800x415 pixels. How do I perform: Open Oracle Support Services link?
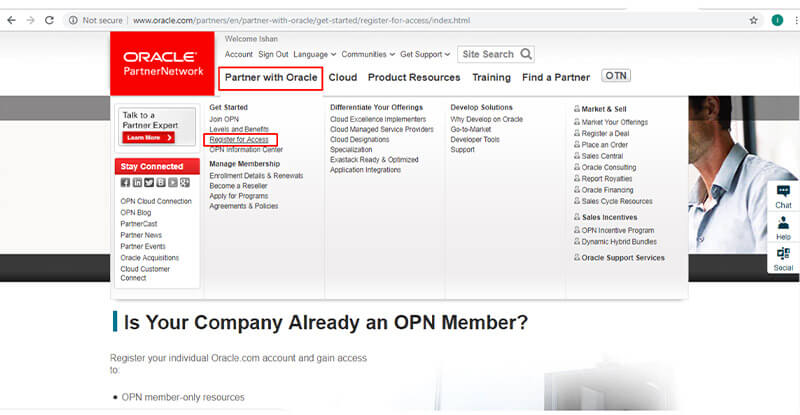pyautogui.click(x=623, y=258)
